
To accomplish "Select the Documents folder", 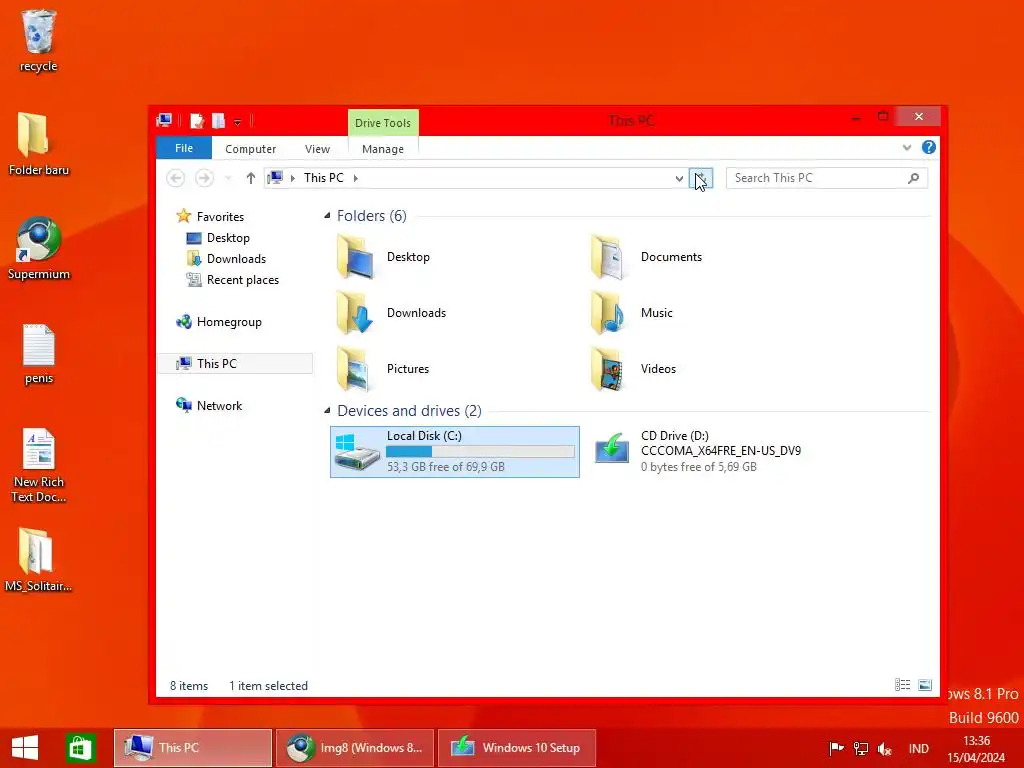I will point(647,257).
